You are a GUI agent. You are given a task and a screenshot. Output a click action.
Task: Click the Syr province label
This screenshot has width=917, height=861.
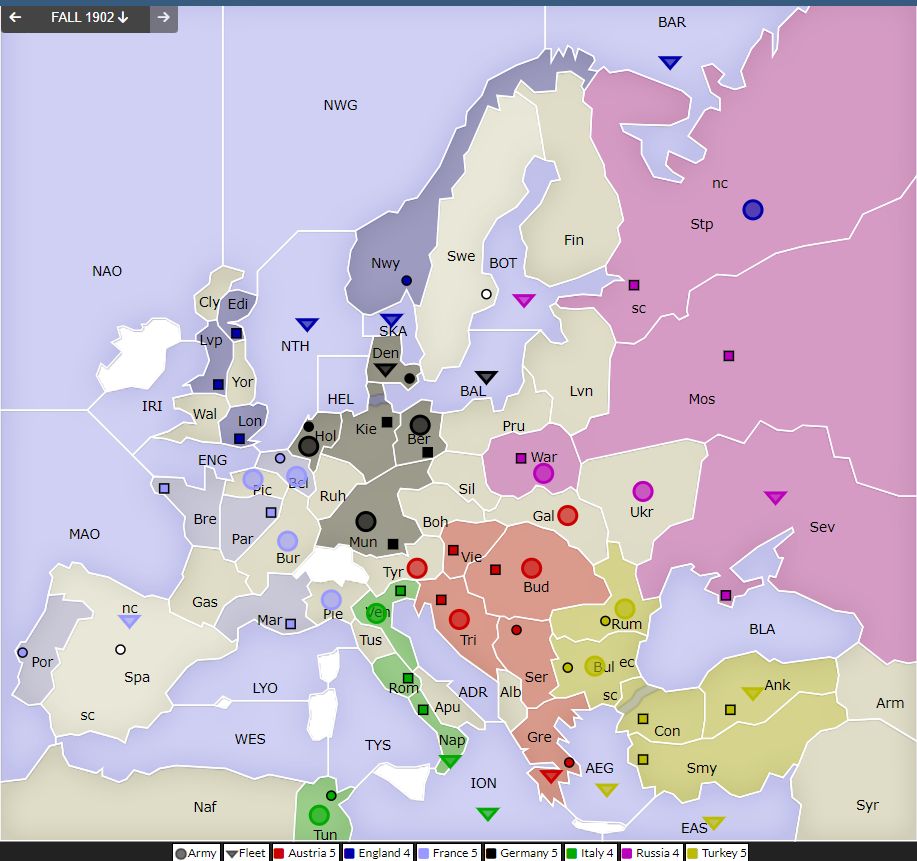tap(867, 805)
